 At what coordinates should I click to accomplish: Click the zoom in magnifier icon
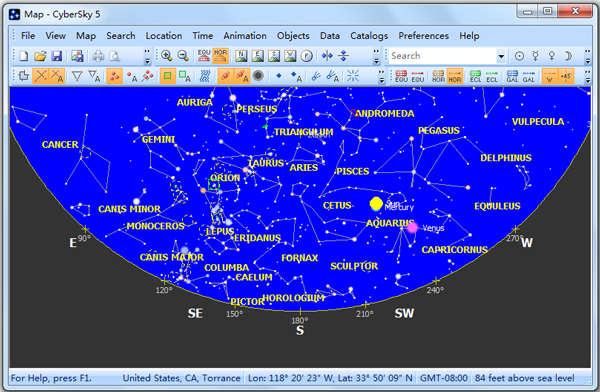pos(166,56)
